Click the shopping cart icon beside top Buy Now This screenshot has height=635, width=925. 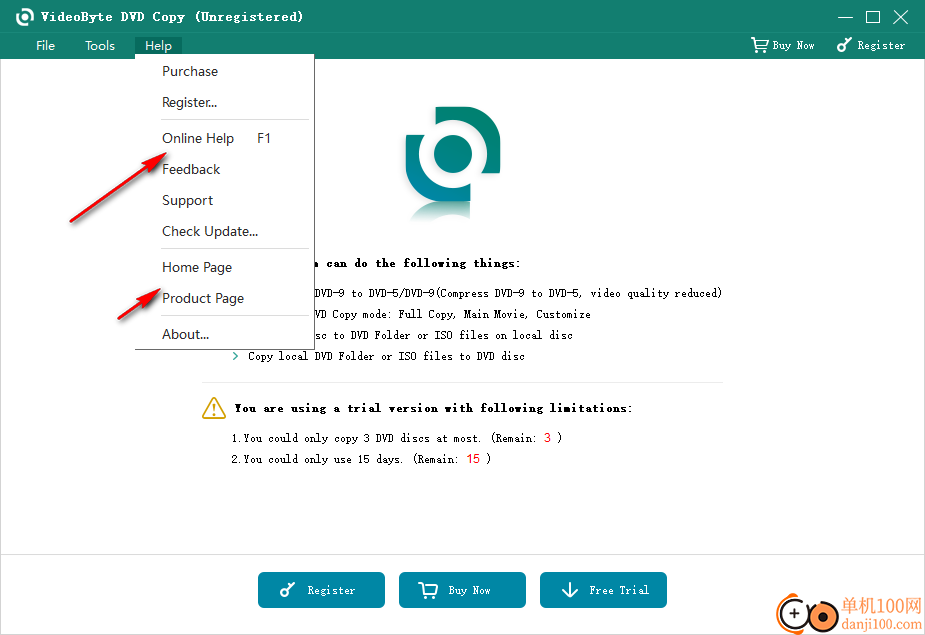click(759, 45)
